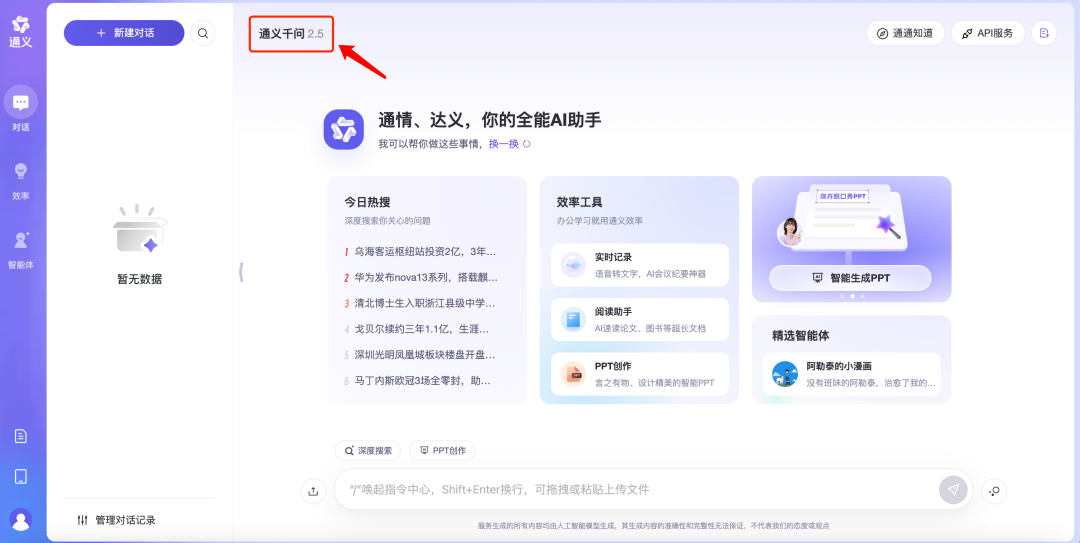Screen dimensions: 1080x543
Task: Click the search conversations magnifier icon
Action: [202, 33]
